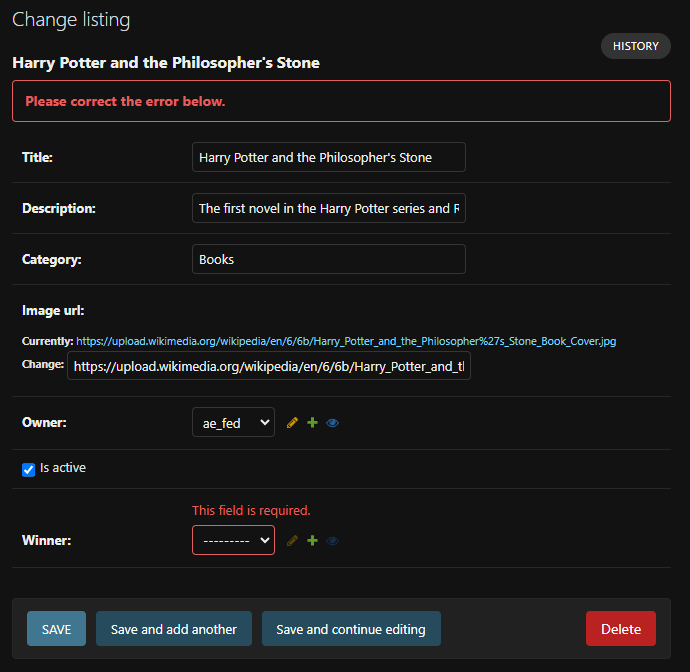Click the 'Title:' field label
The image size is (690, 672).
(x=37, y=158)
